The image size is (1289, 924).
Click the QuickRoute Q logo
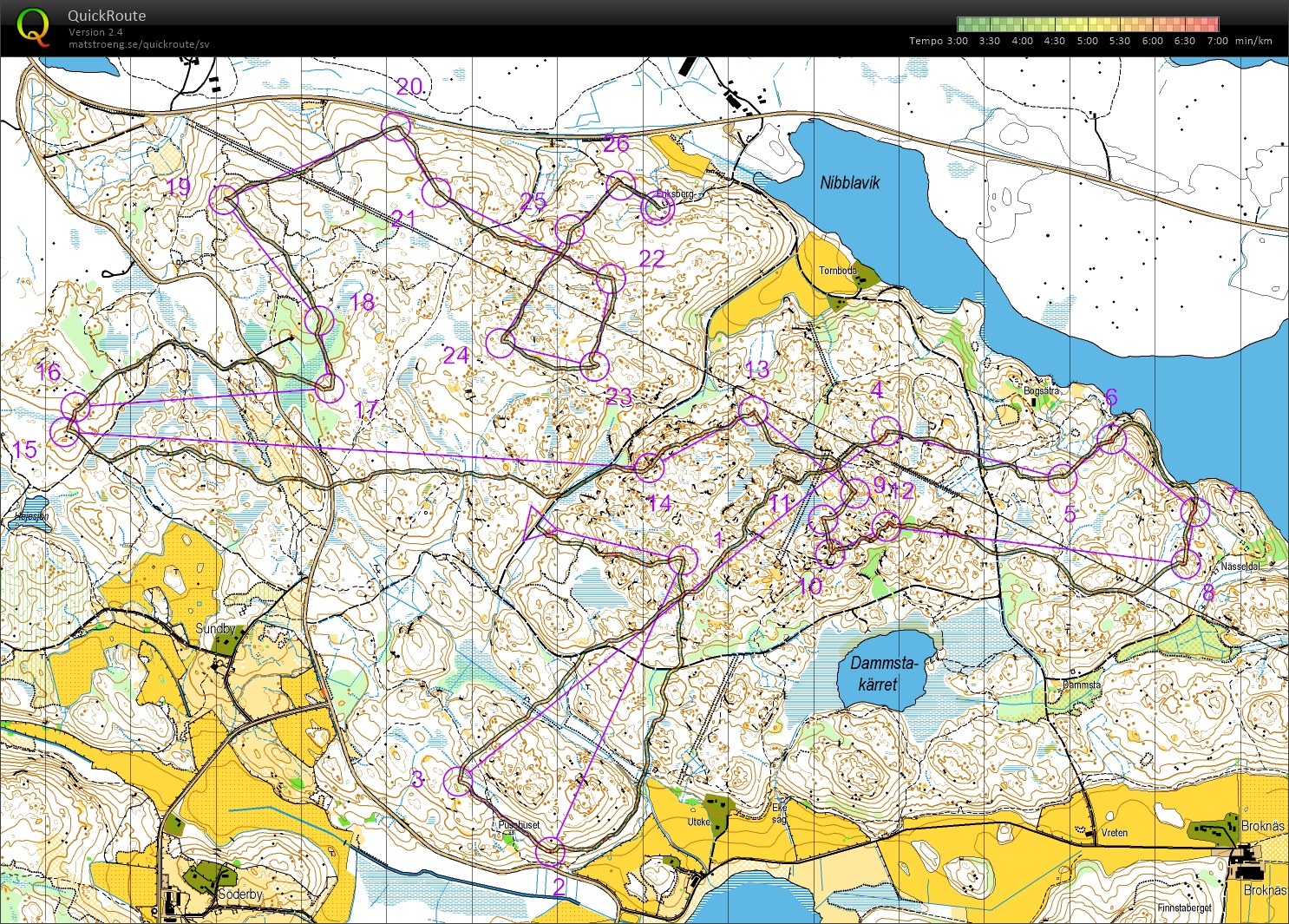[33, 26]
